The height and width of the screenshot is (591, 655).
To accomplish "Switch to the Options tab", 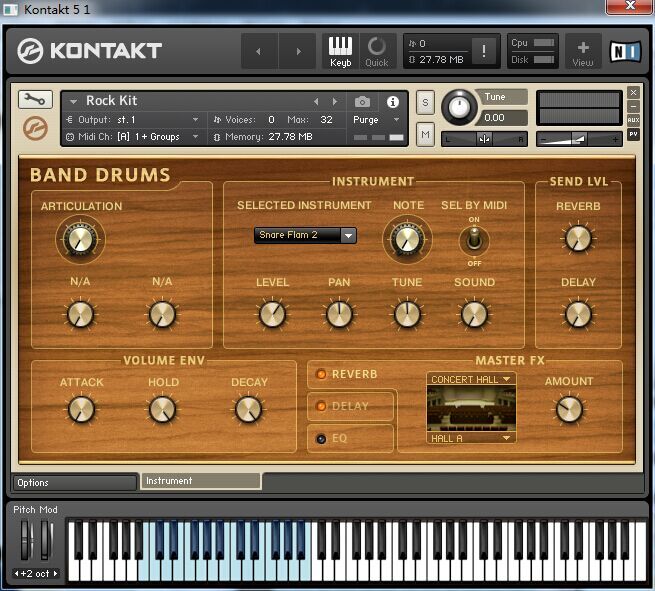I will 74,483.
